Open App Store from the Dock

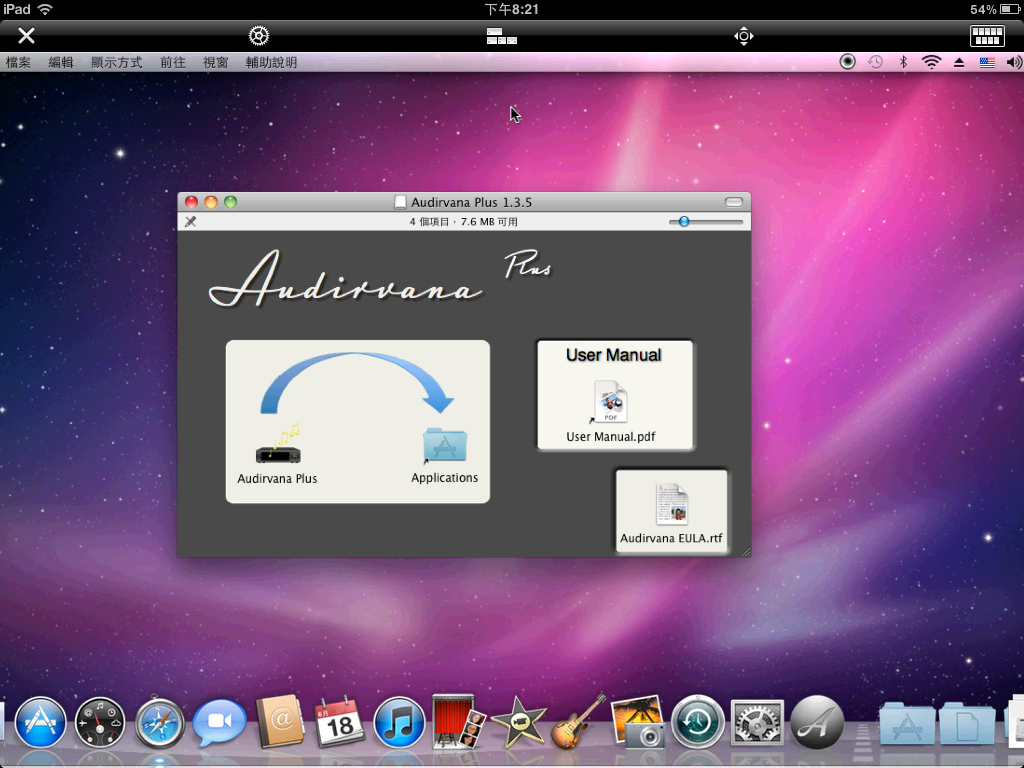pyautogui.click(x=40, y=722)
